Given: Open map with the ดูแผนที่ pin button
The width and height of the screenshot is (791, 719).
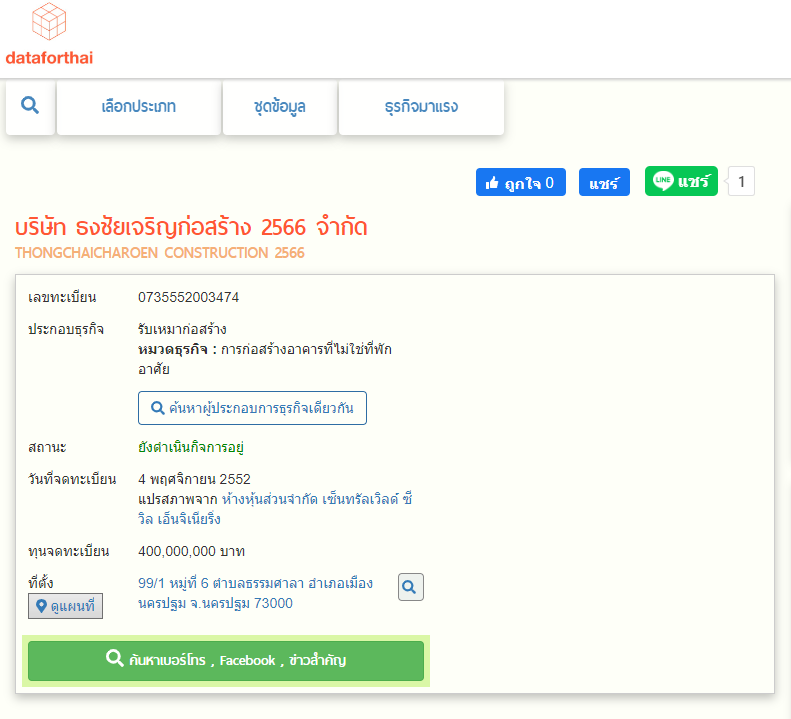Looking at the screenshot, I should pyautogui.click(x=65, y=605).
